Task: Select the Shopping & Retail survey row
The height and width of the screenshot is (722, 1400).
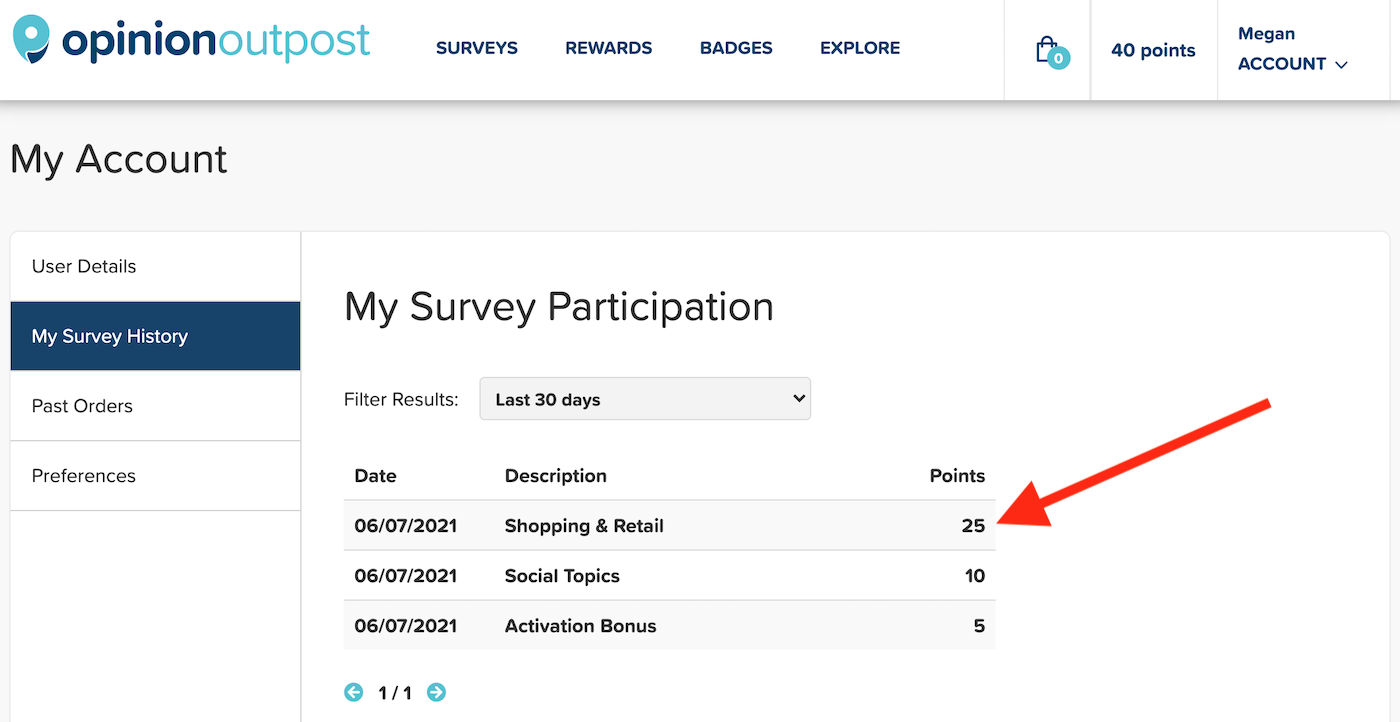Action: pos(584,526)
